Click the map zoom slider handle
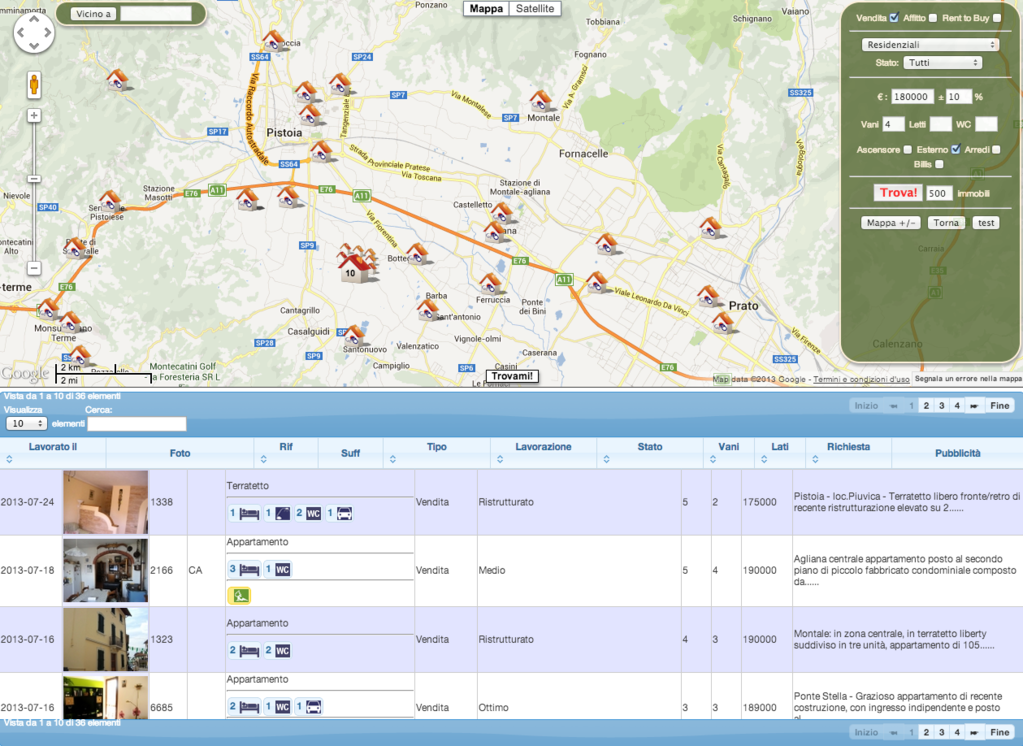1023x746 pixels. pos(34,179)
